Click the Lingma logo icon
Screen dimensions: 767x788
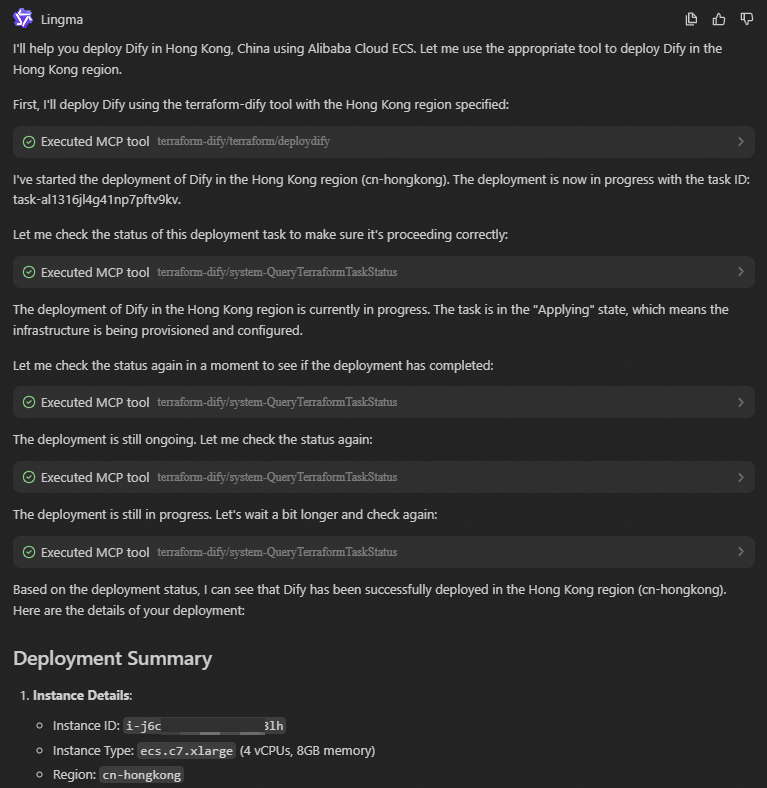tap(23, 18)
